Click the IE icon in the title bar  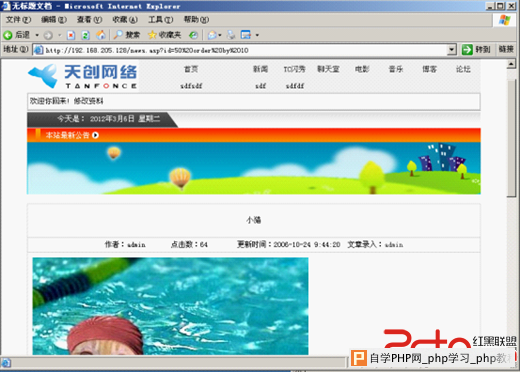[x=6, y=6]
